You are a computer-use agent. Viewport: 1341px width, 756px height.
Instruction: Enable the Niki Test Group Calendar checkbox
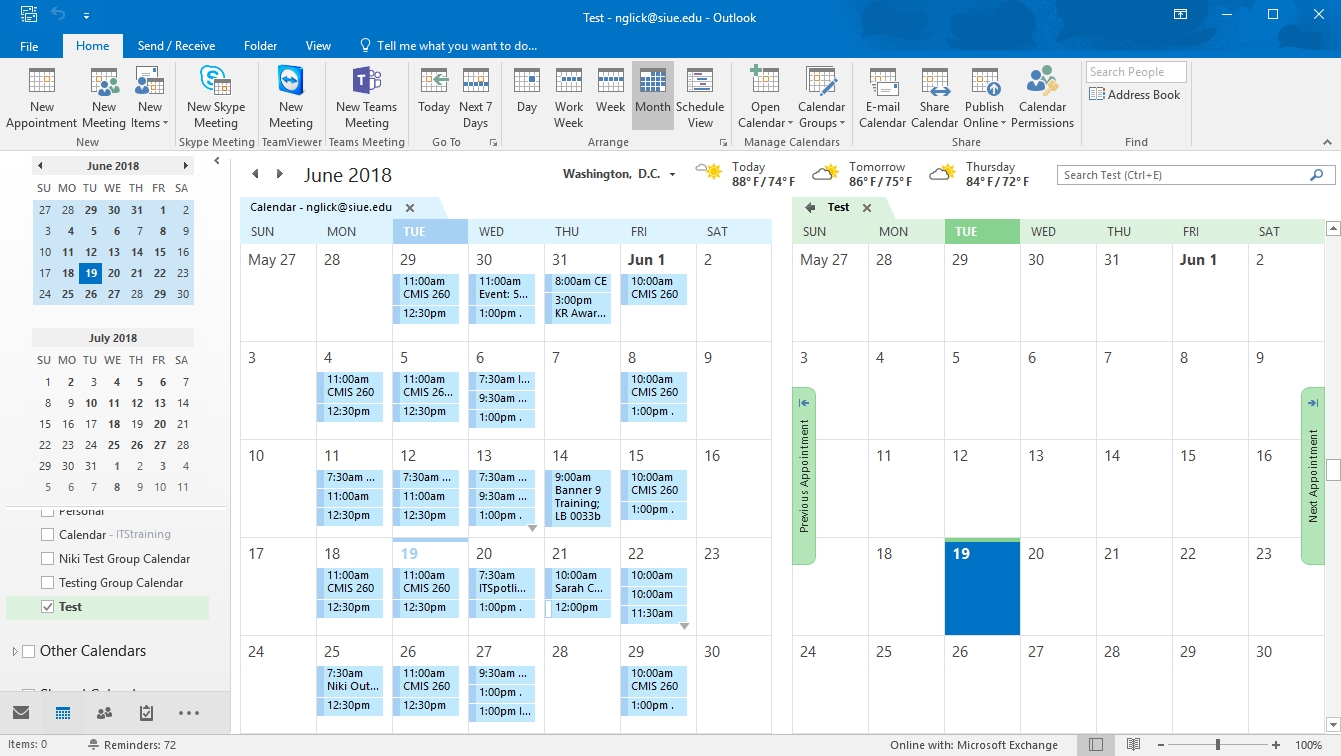pos(47,559)
